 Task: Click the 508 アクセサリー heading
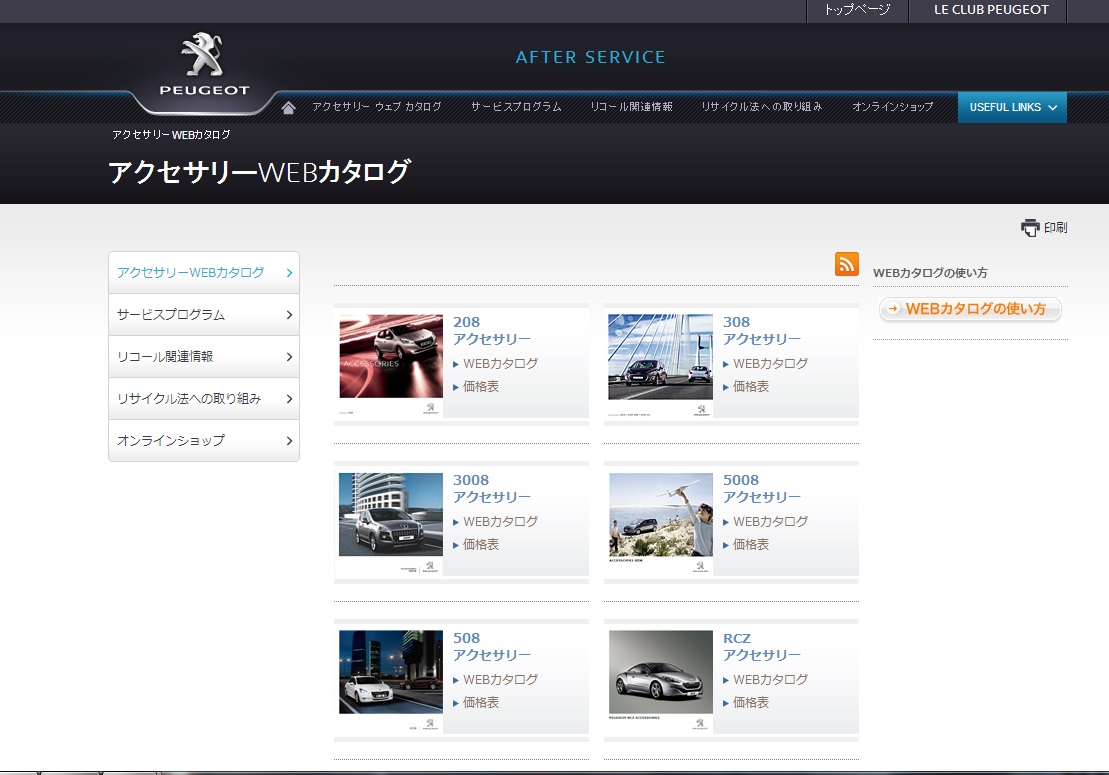click(492, 646)
